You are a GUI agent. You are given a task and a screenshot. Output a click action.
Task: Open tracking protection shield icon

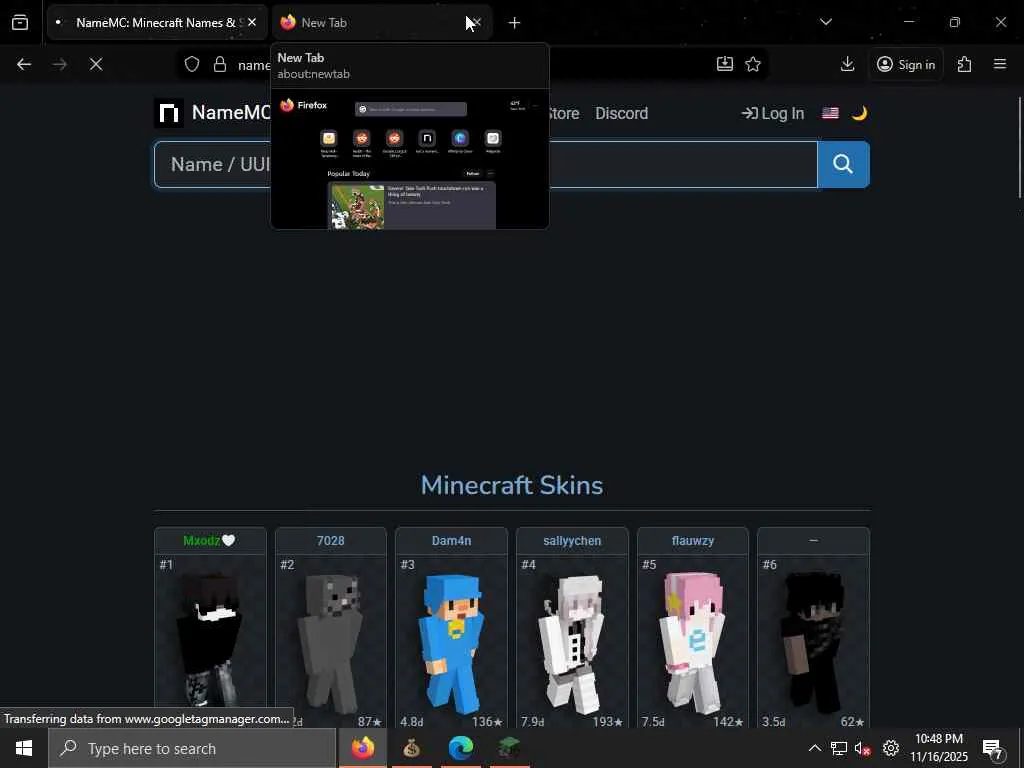191,64
